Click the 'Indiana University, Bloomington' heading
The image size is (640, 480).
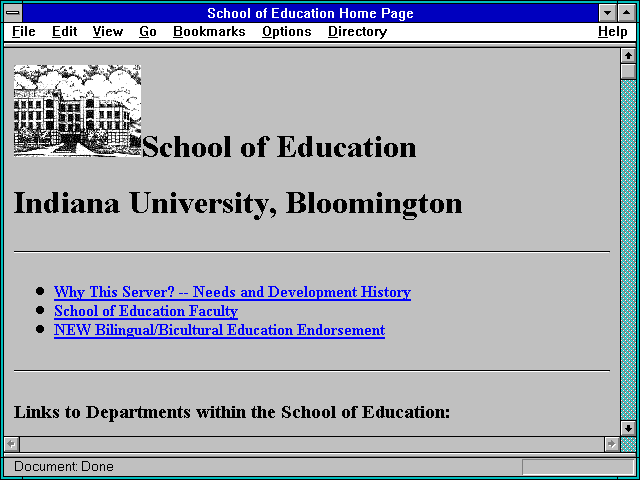(238, 204)
